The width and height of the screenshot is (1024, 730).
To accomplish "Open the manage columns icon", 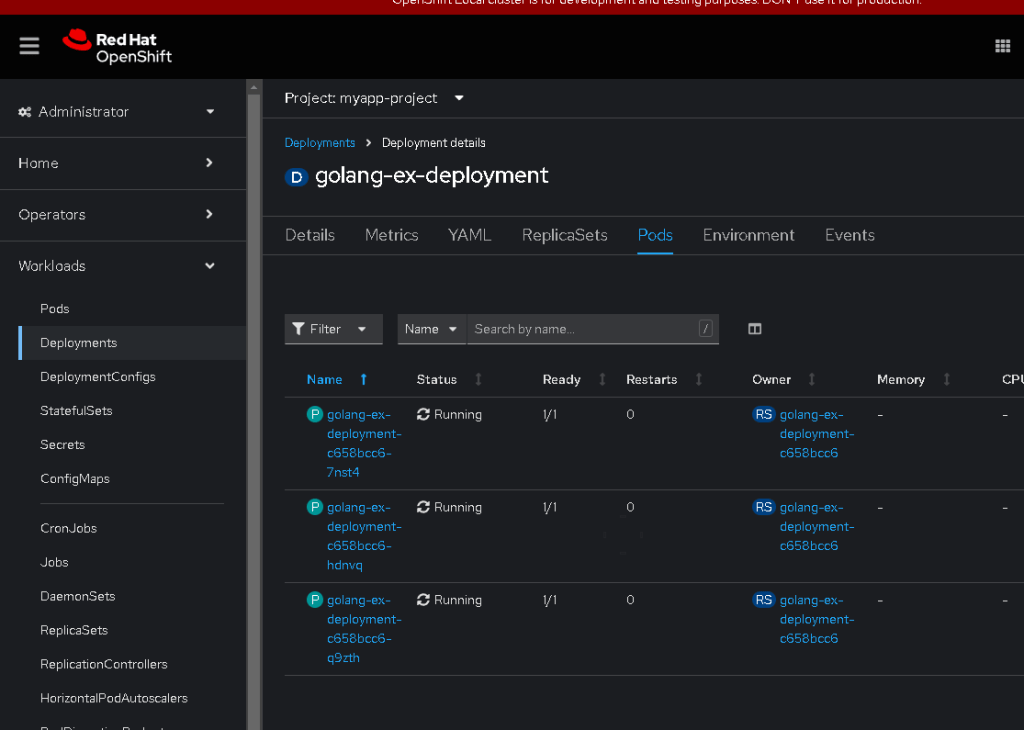I will [754, 328].
